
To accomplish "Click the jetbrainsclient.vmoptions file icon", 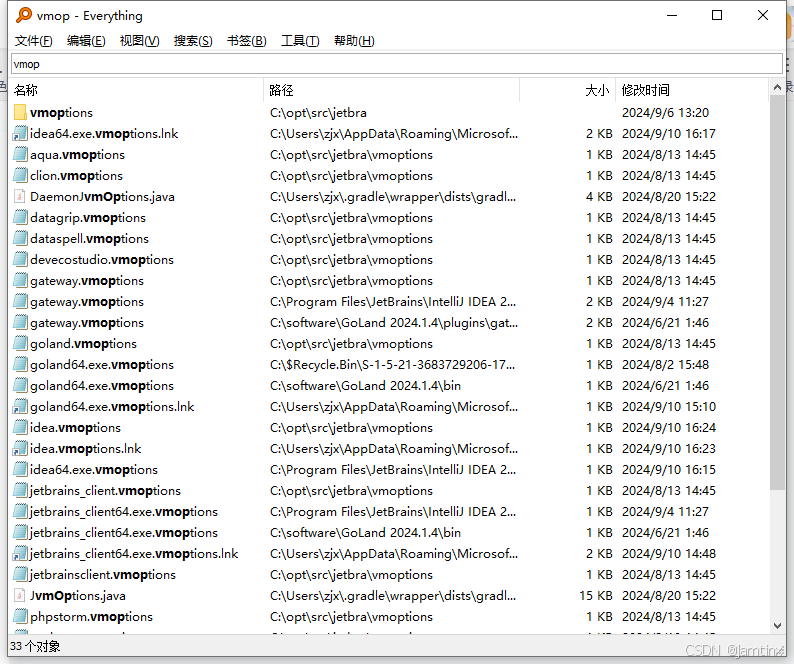I will (x=20, y=575).
